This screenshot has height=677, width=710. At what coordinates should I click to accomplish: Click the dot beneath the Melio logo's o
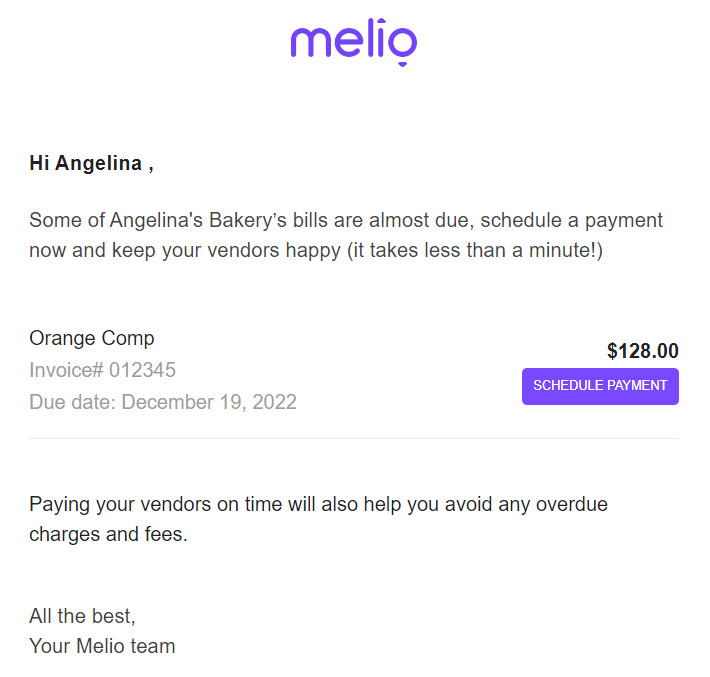click(x=403, y=64)
